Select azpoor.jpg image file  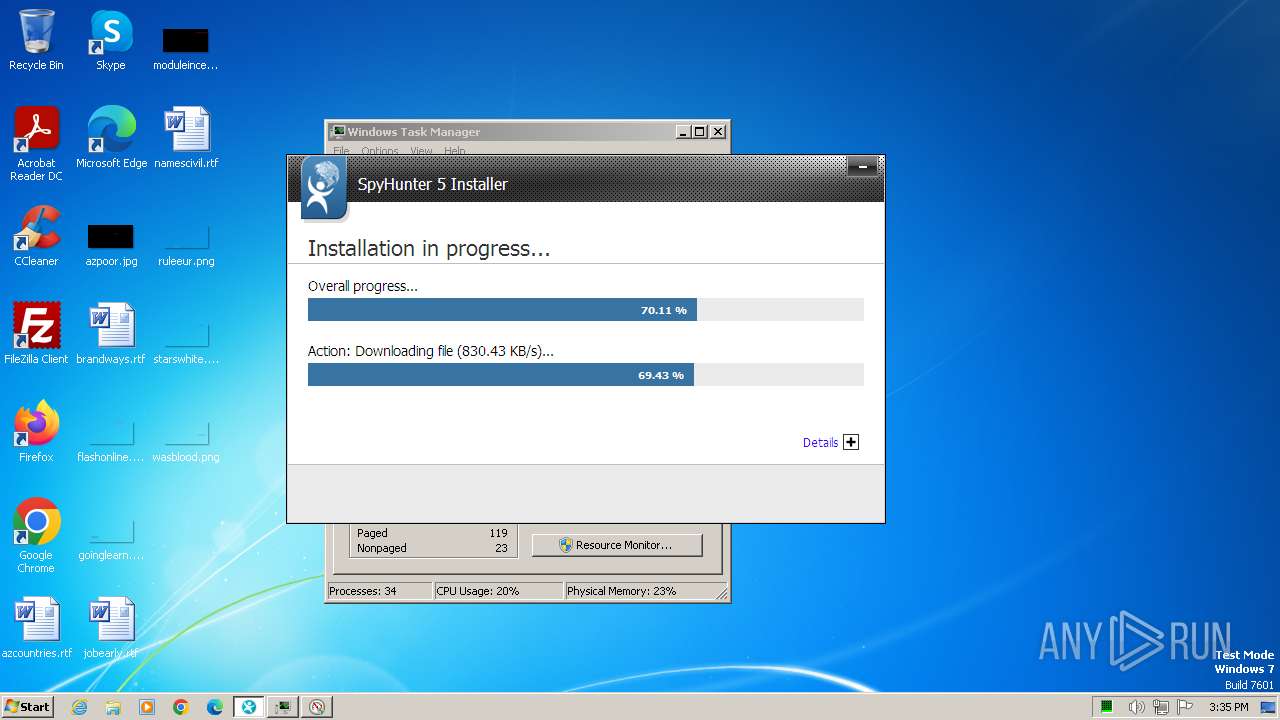click(x=111, y=245)
